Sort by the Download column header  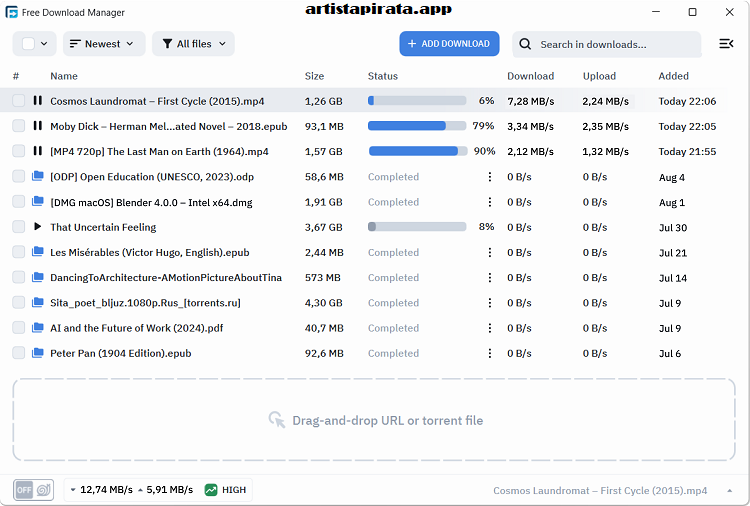pos(530,76)
